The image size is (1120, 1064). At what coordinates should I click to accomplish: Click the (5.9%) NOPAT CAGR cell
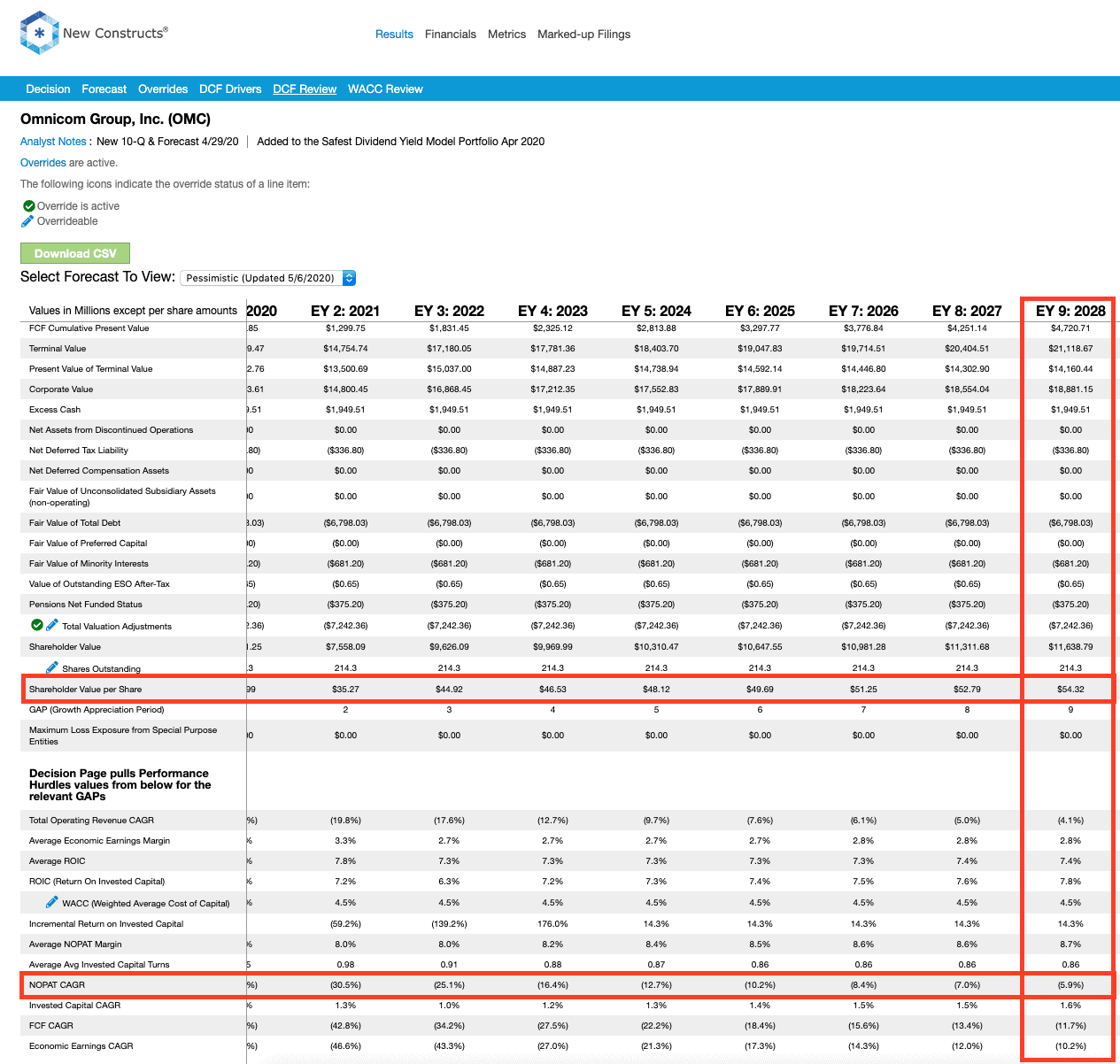pyautogui.click(x=1070, y=984)
